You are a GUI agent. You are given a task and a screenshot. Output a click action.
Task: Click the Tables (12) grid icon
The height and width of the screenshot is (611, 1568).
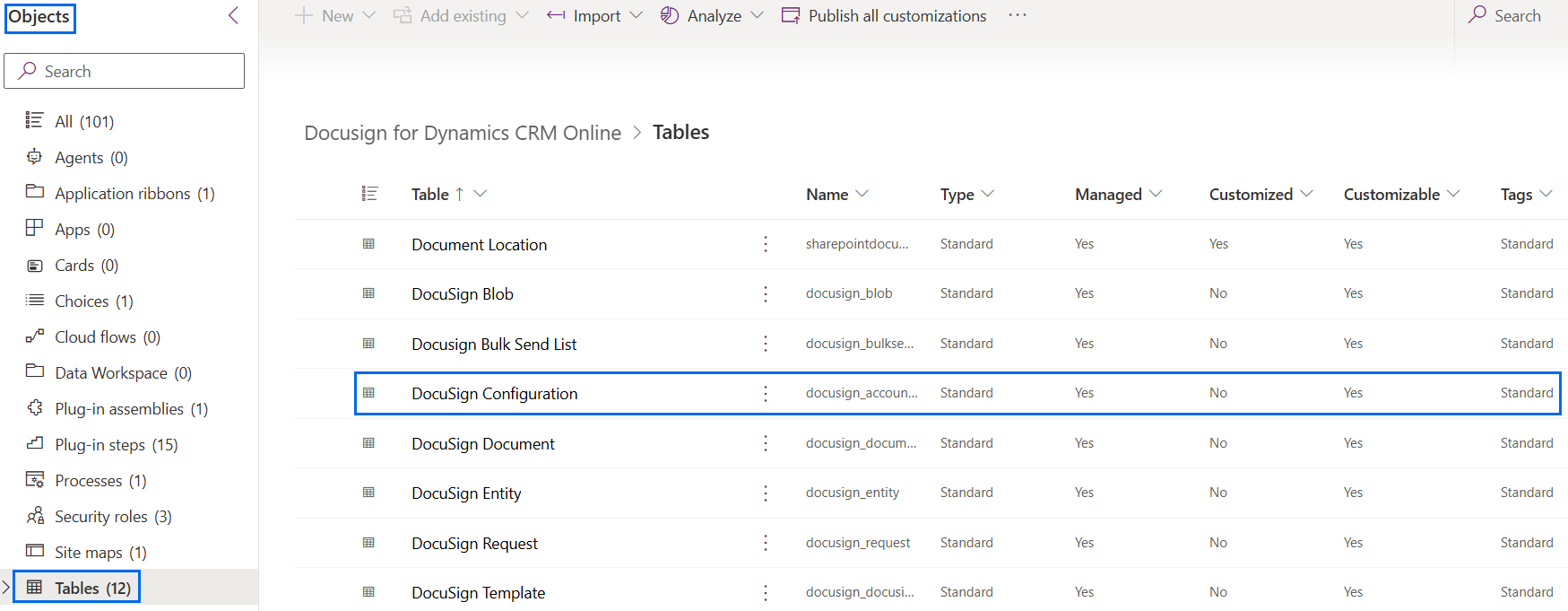(x=34, y=587)
